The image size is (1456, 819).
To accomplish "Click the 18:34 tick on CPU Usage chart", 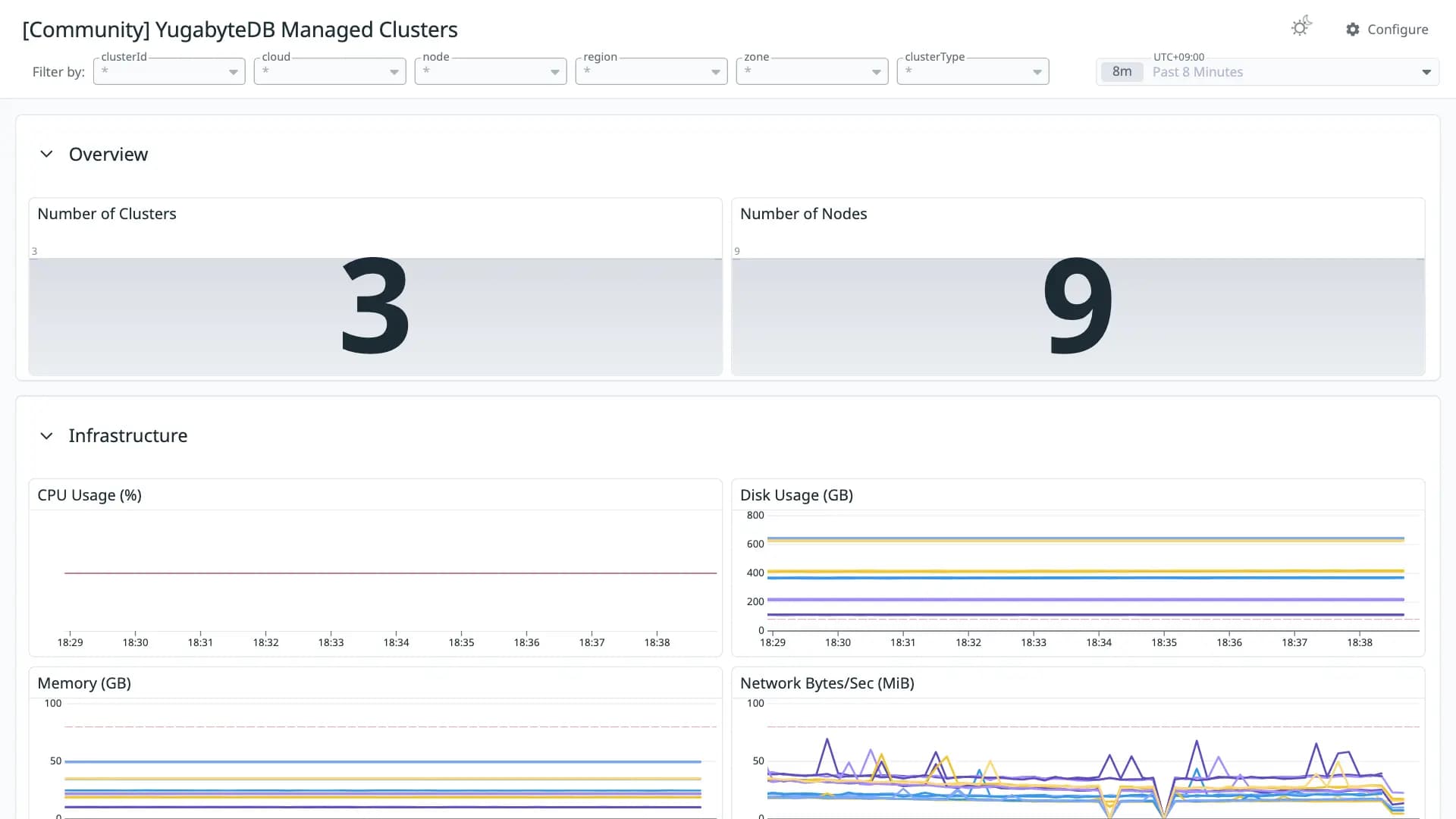I will click(x=396, y=642).
